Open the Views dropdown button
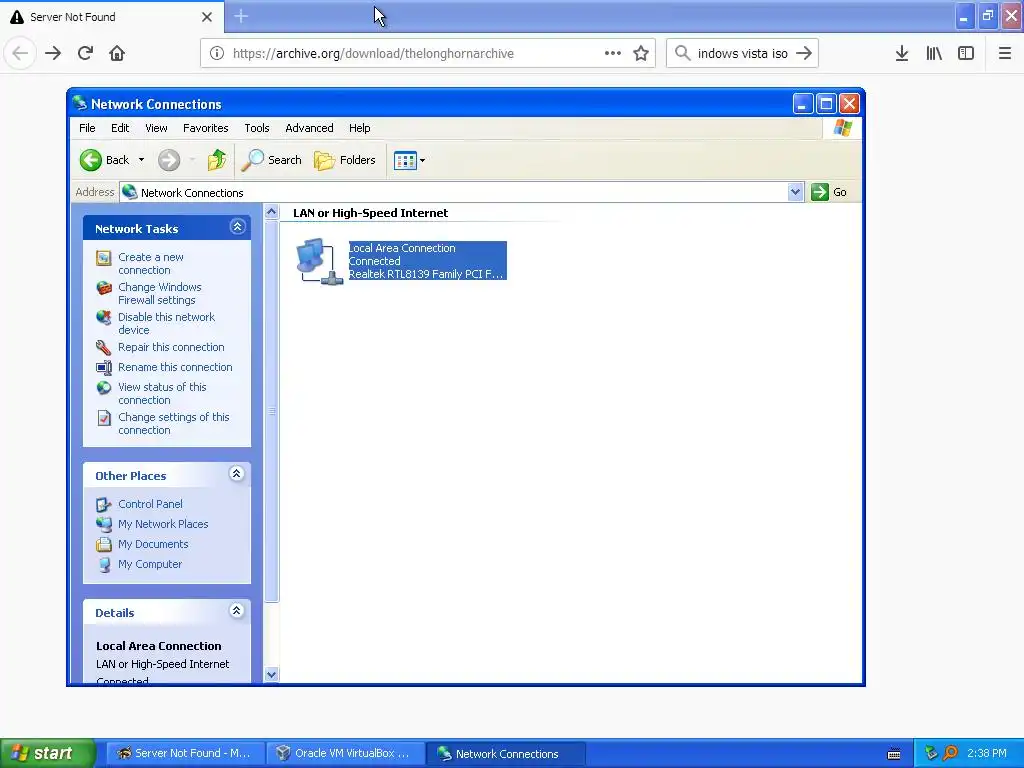Image resolution: width=1024 pixels, height=768 pixels. 409,160
